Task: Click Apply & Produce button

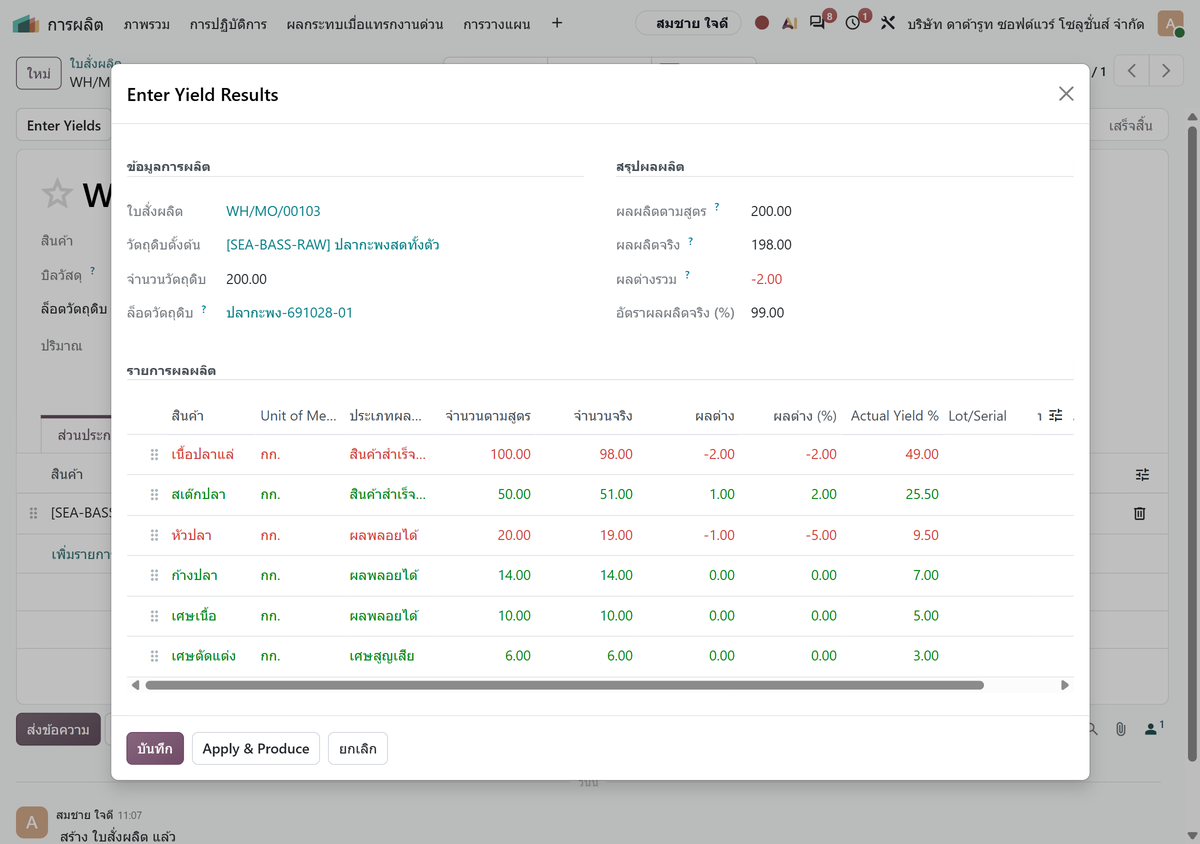Action: pos(256,748)
